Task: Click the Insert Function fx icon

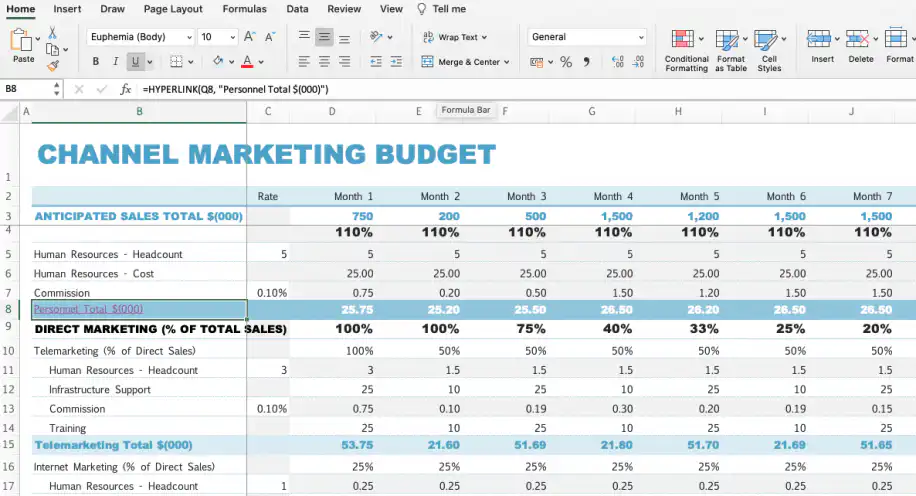Action: (125, 89)
